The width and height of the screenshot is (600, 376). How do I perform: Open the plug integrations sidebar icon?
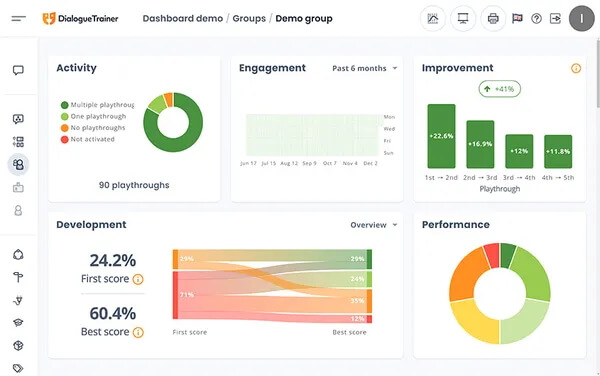click(18, 300)
